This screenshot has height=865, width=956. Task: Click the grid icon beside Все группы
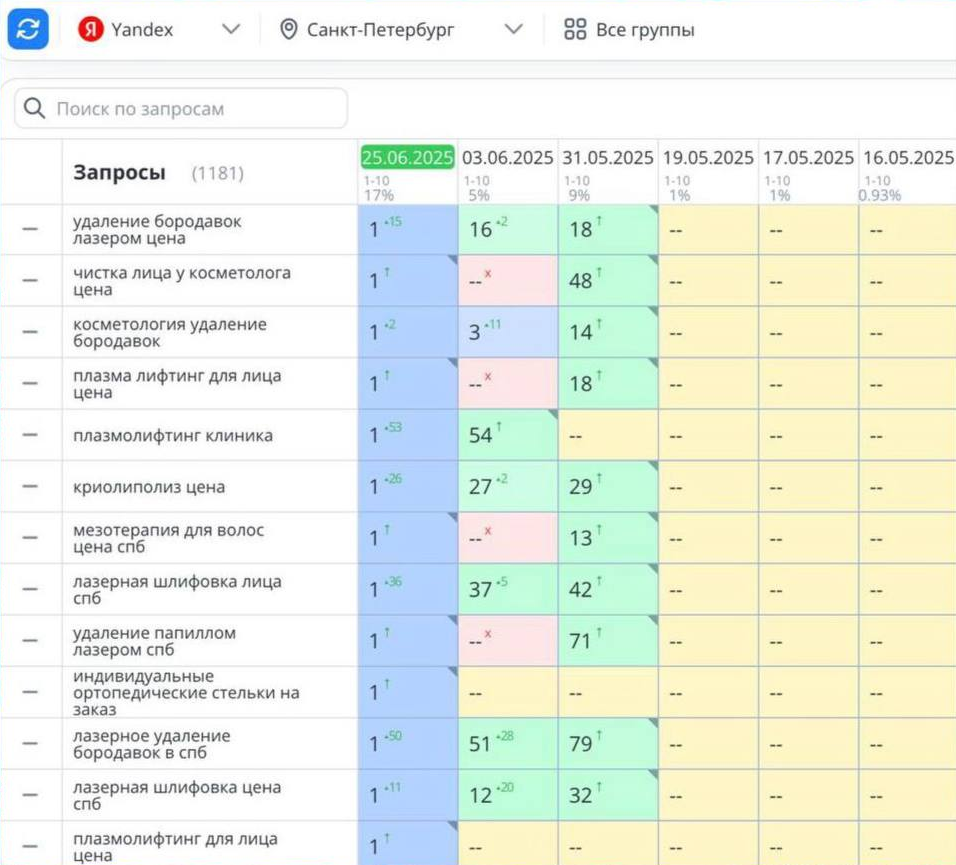point(575,29)
